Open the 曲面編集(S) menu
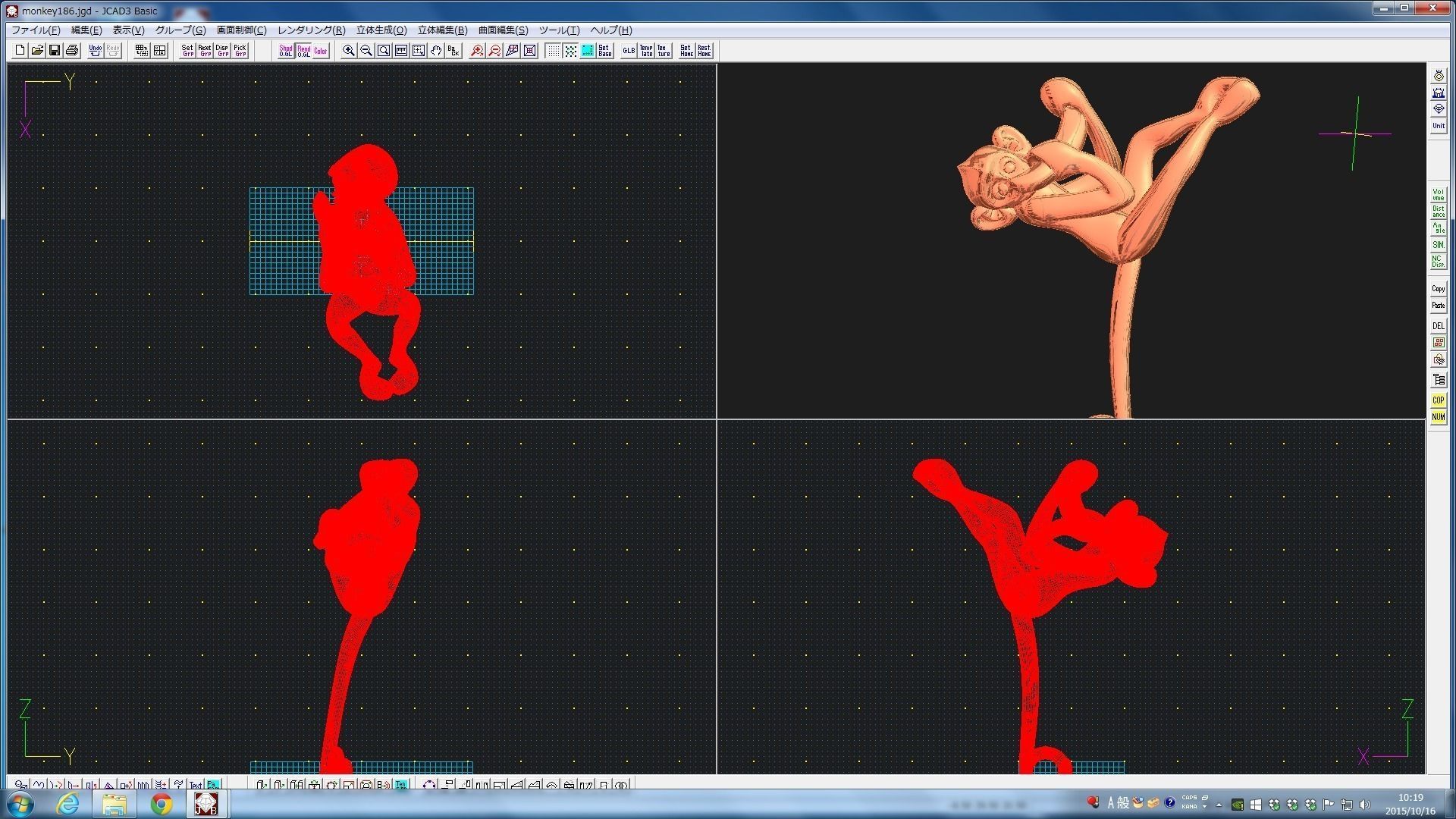 (x=503, y=30)
